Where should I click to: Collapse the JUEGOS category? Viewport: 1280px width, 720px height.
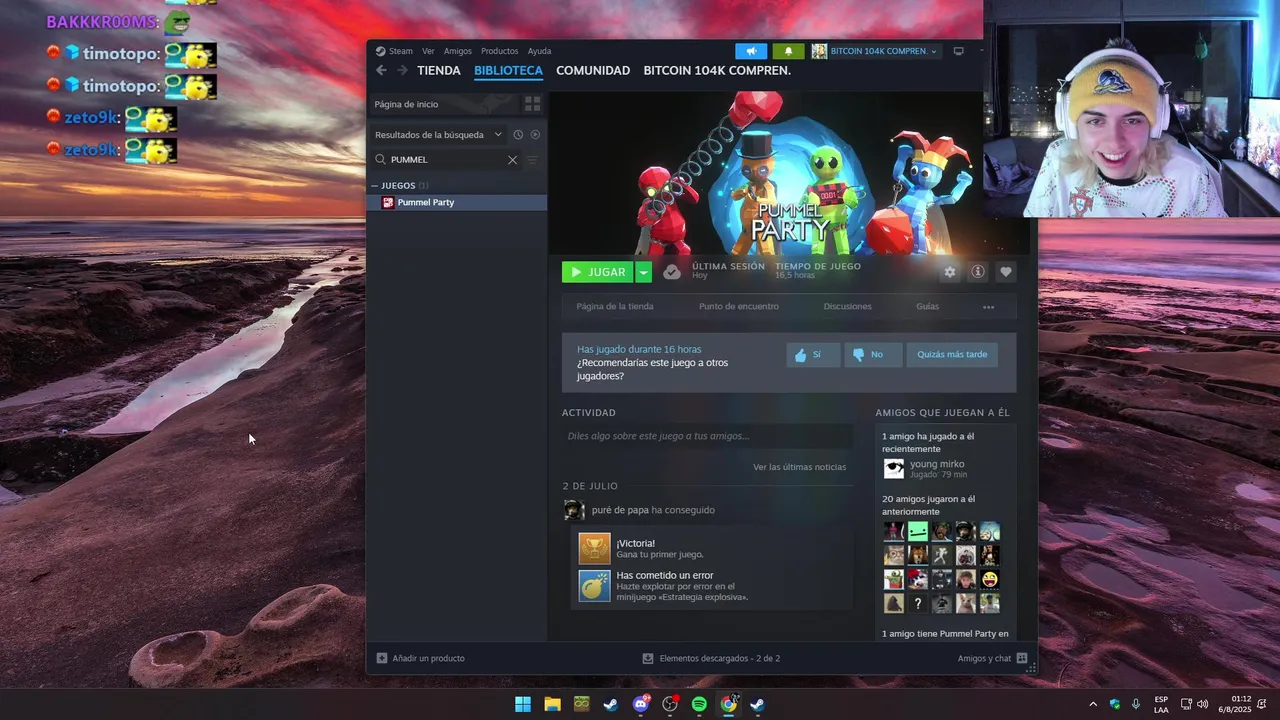[x=374, y=185]
